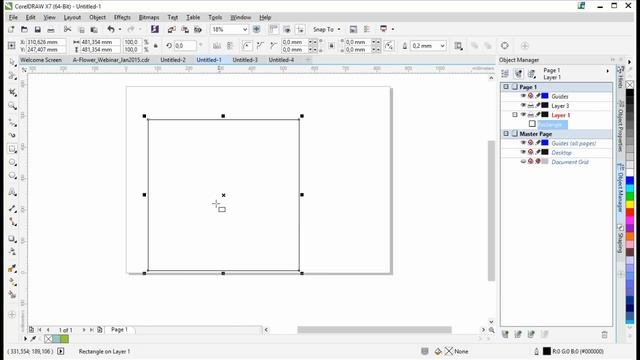This screenshot has height=360, width=640.
Task: Click the Convert to curves icon
Action: [x=504, y=46]
